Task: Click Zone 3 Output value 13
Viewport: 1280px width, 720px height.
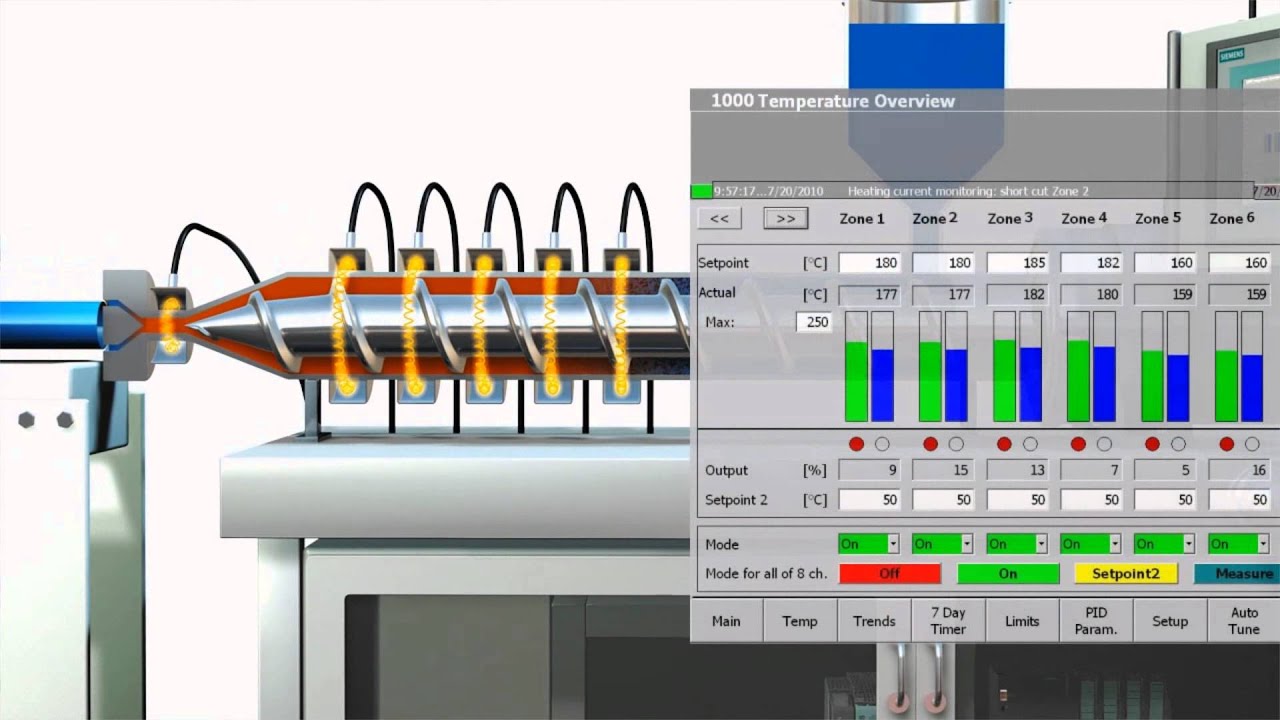Action: [x=1017, y=470]
